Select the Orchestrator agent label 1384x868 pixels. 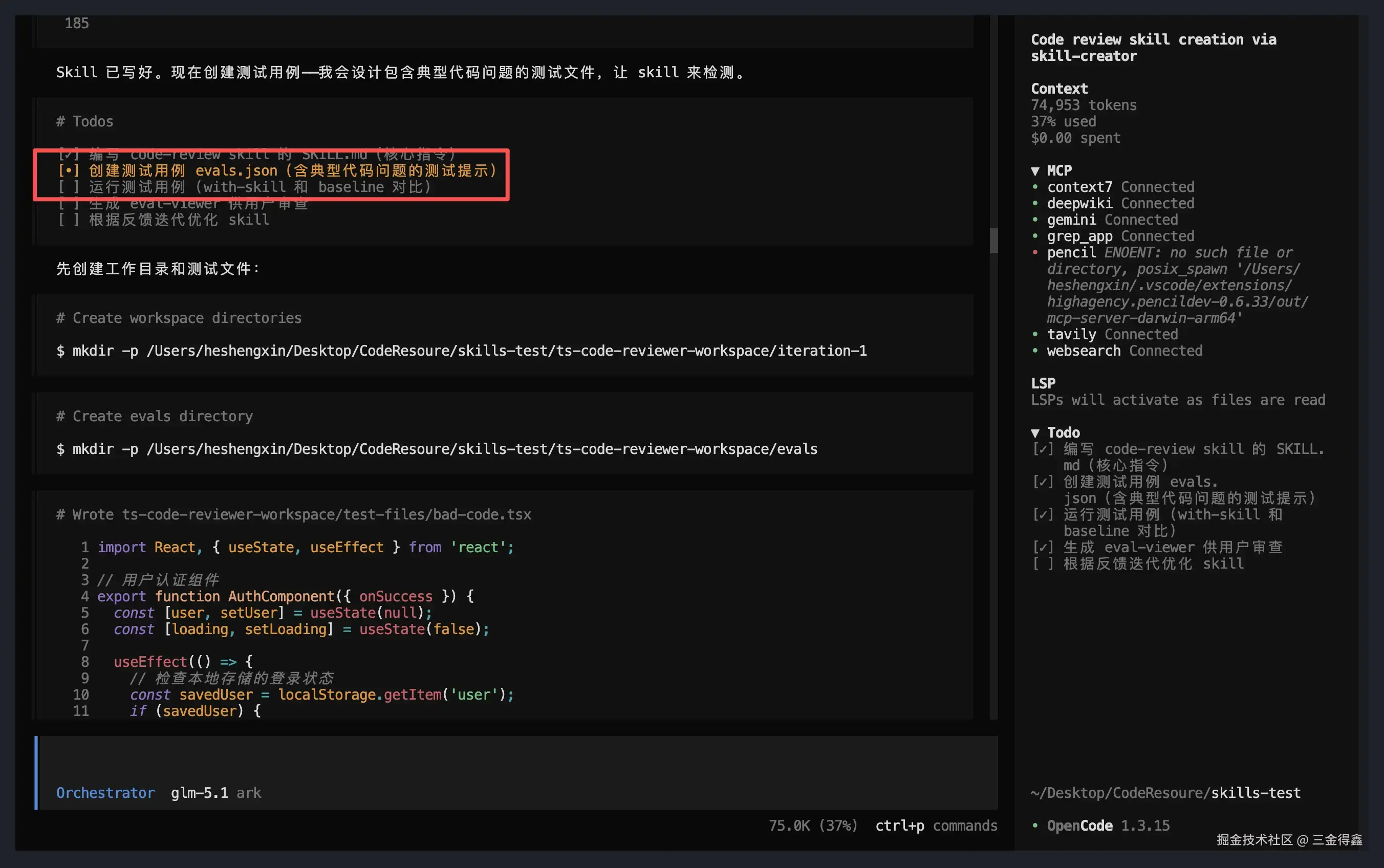coord(105,793)
